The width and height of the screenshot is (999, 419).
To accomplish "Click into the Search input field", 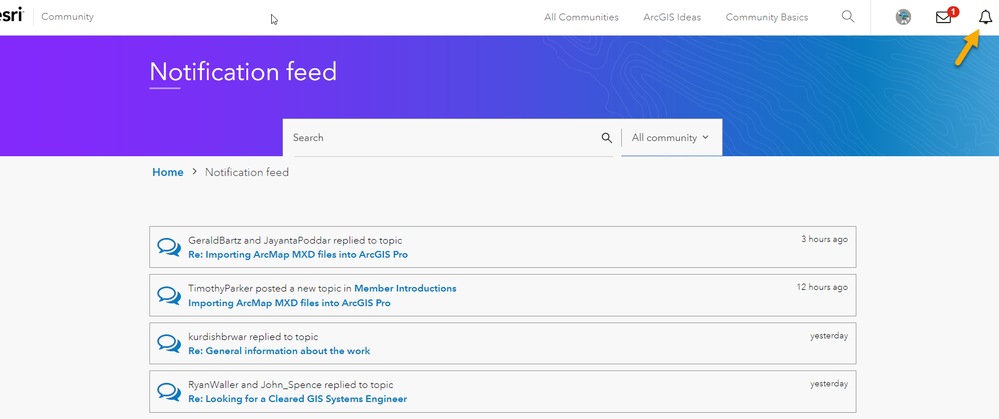I will point(440,138).
